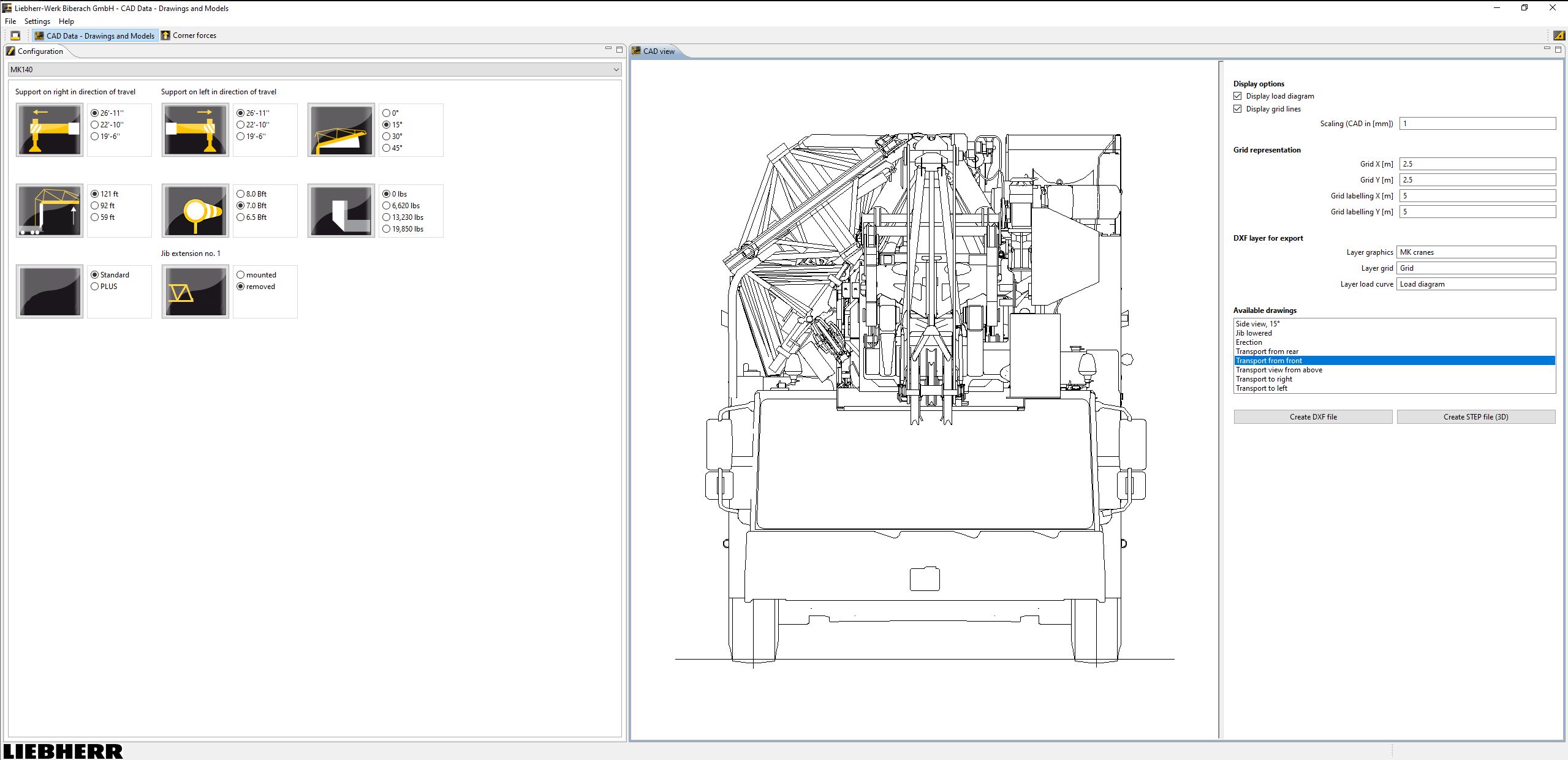Select the PLUS jib option
The width and height of the screenshot is (1568, 760).
click(x=94, y=286)
